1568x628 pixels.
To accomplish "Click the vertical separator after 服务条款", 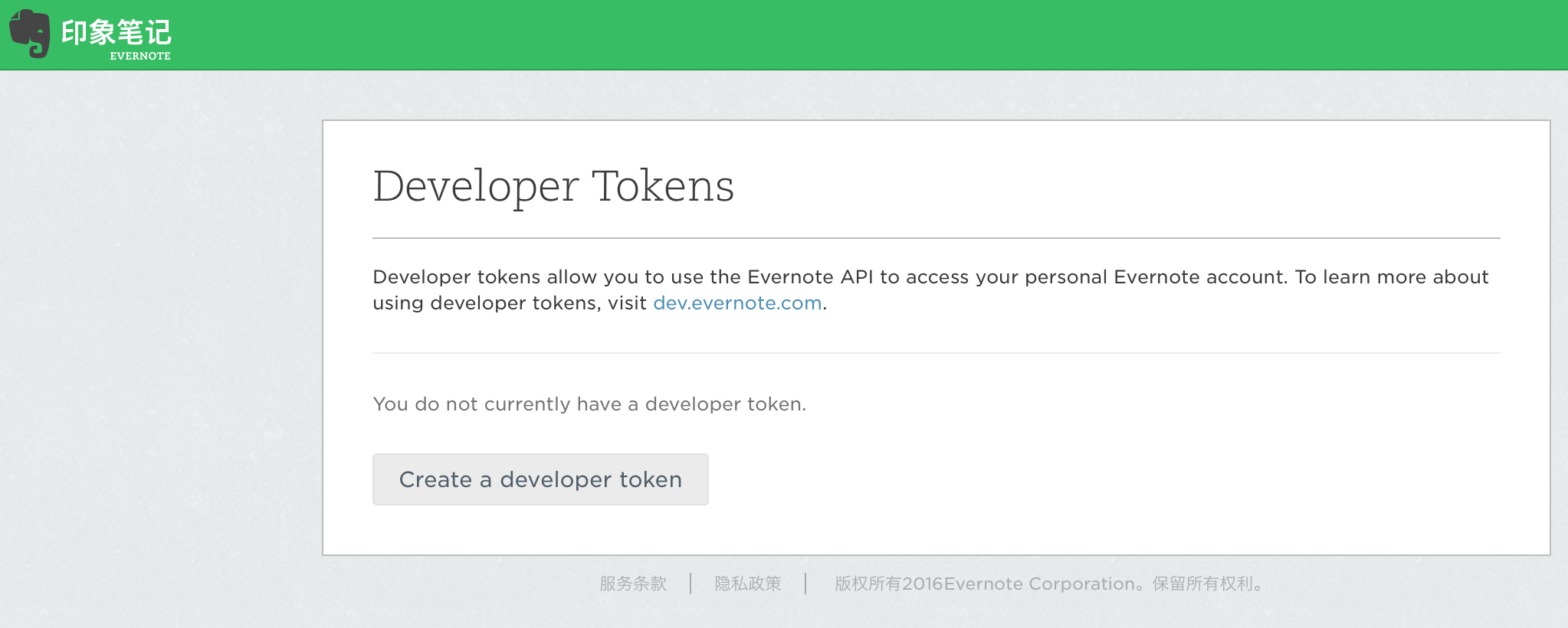I will 691,584.
